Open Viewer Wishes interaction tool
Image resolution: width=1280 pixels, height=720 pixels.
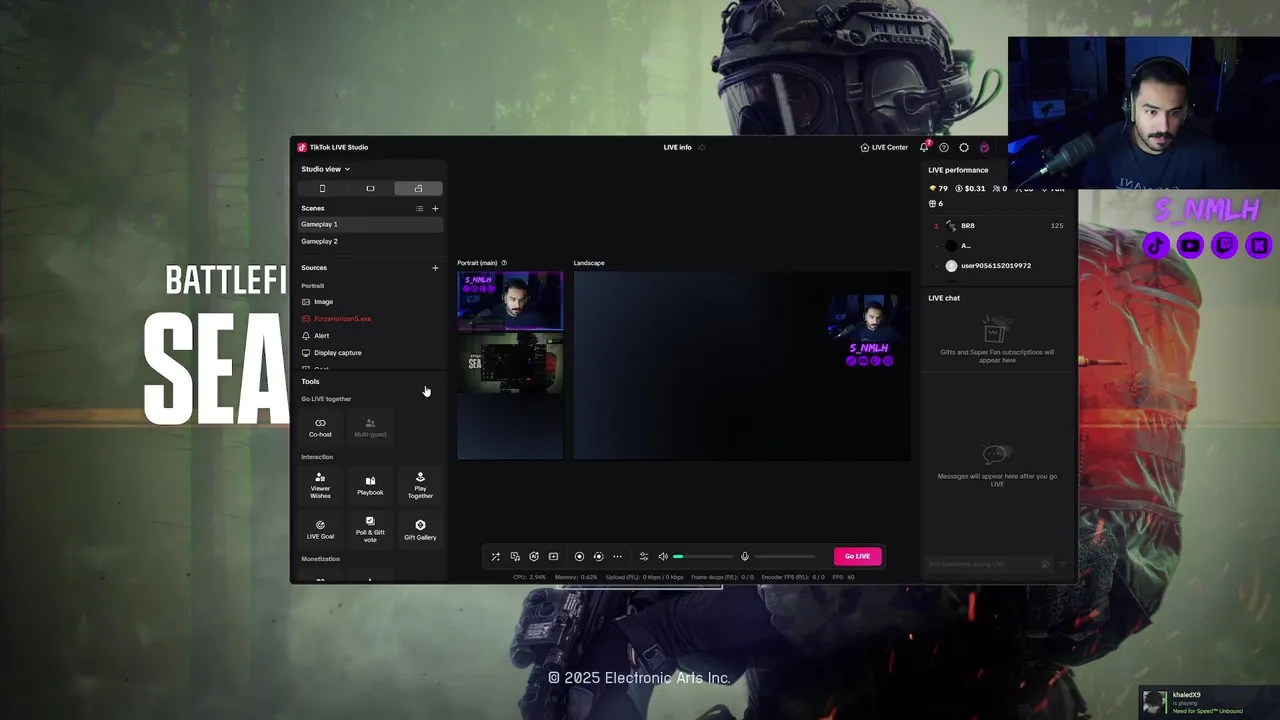(320, 486)
